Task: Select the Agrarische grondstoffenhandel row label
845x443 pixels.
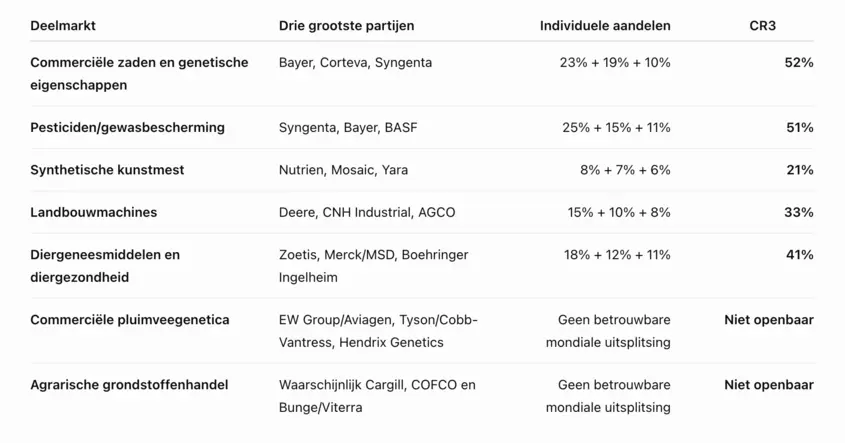Action: coord(129,385)
